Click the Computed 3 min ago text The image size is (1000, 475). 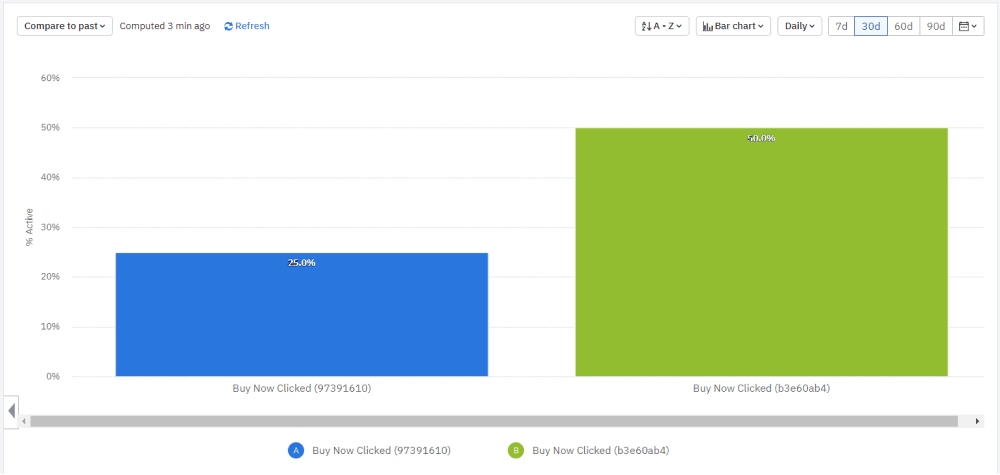click(x=165, y=26)
